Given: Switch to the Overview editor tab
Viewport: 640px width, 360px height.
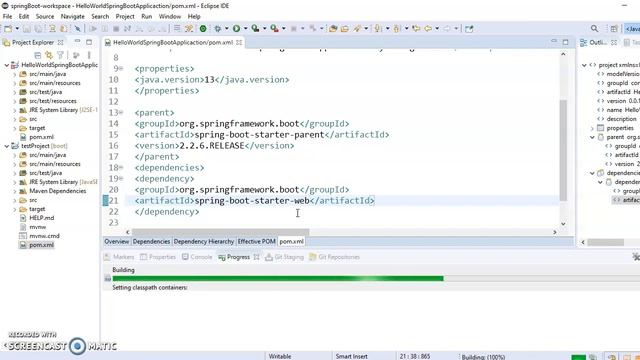Looking at the screenshot, I should 117,242.
